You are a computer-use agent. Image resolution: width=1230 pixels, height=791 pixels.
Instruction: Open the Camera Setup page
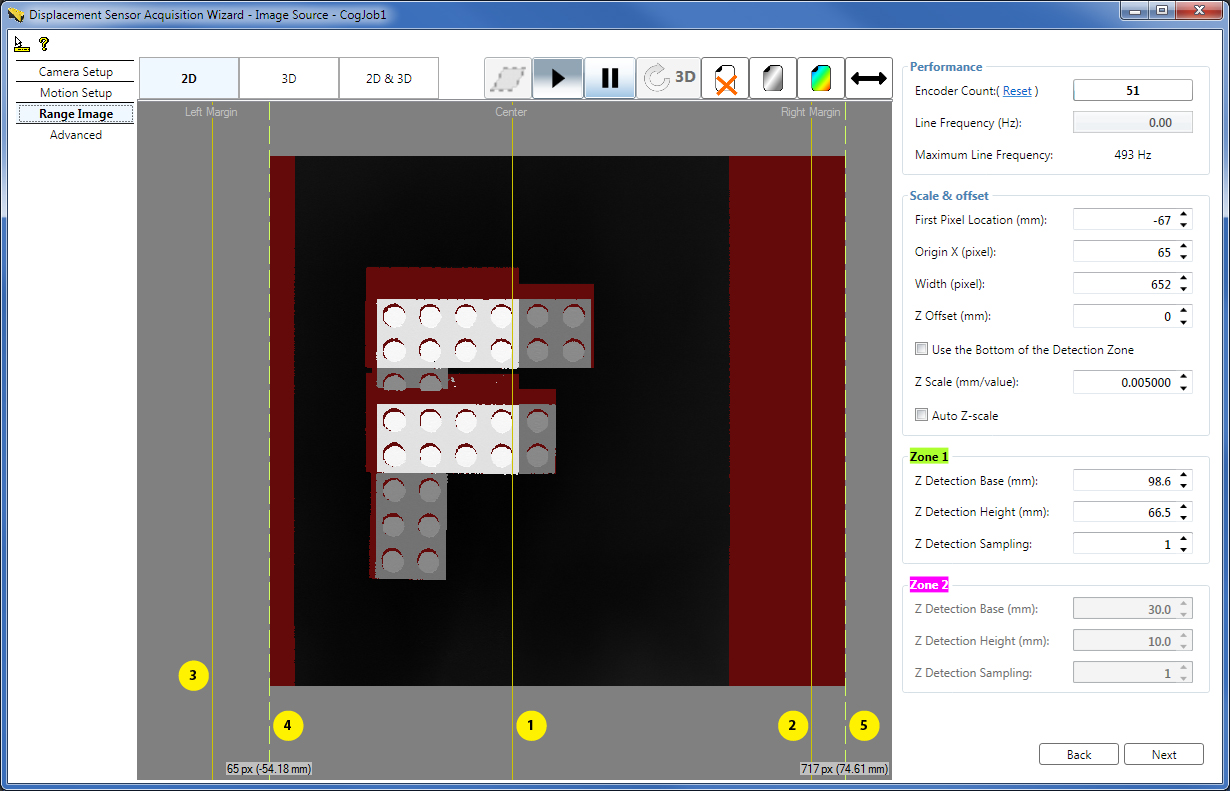75,72
